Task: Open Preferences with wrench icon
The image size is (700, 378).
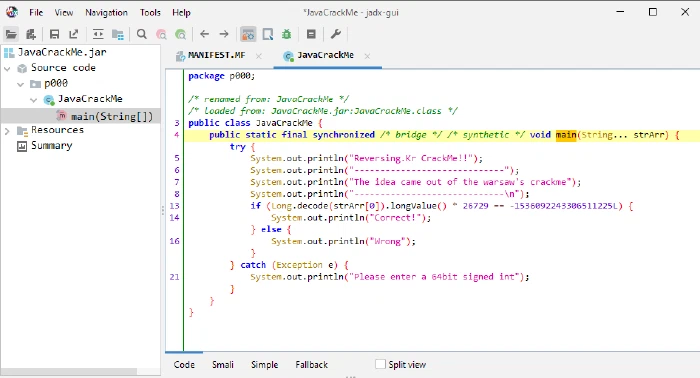Action: pos(336,34)
